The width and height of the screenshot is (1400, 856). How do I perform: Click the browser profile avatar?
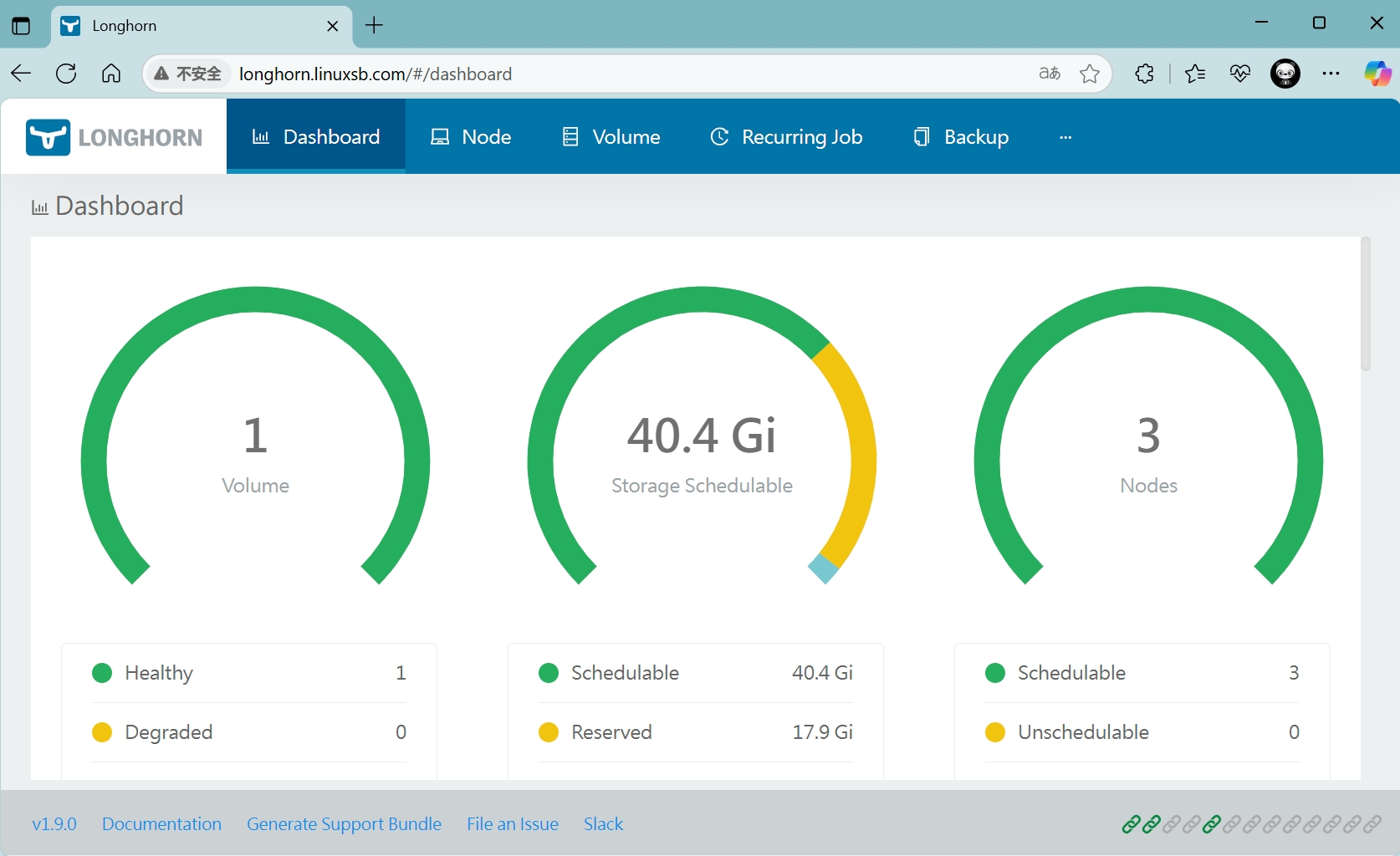tap(1285, 74)
